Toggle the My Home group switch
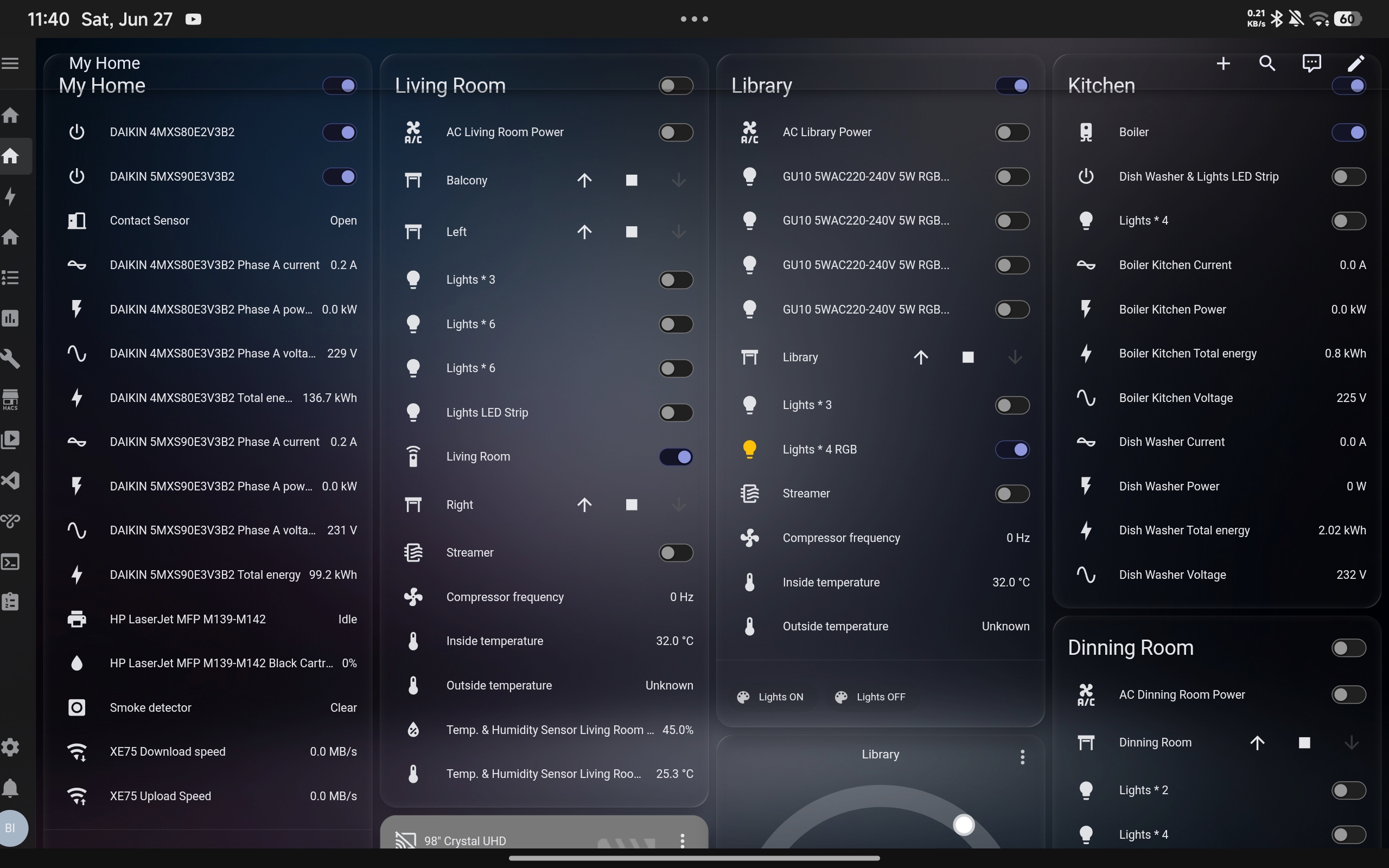This screenshot has width=1389, height=868. coord(340,86)
